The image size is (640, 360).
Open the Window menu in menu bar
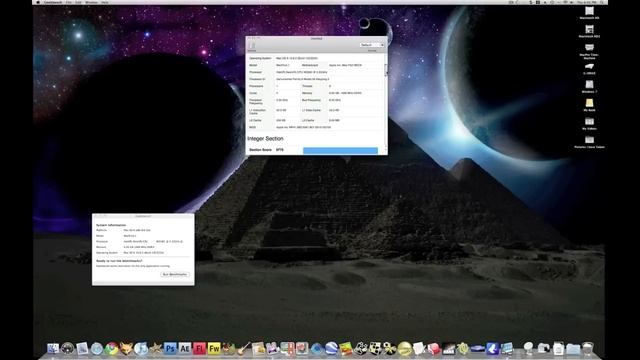click(91, 2)
